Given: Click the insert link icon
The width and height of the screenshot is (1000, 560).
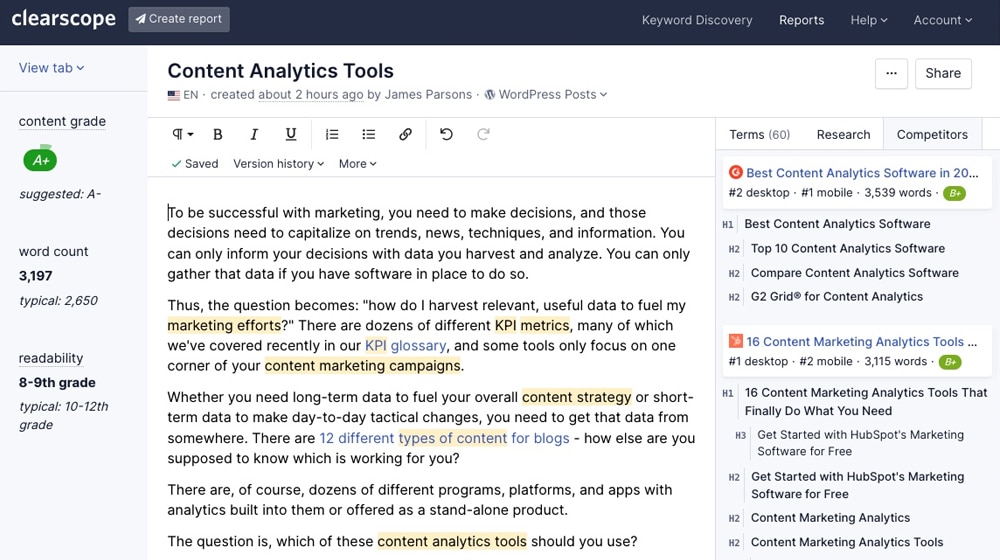Looking at the screenshot, I should coord(405,134).
